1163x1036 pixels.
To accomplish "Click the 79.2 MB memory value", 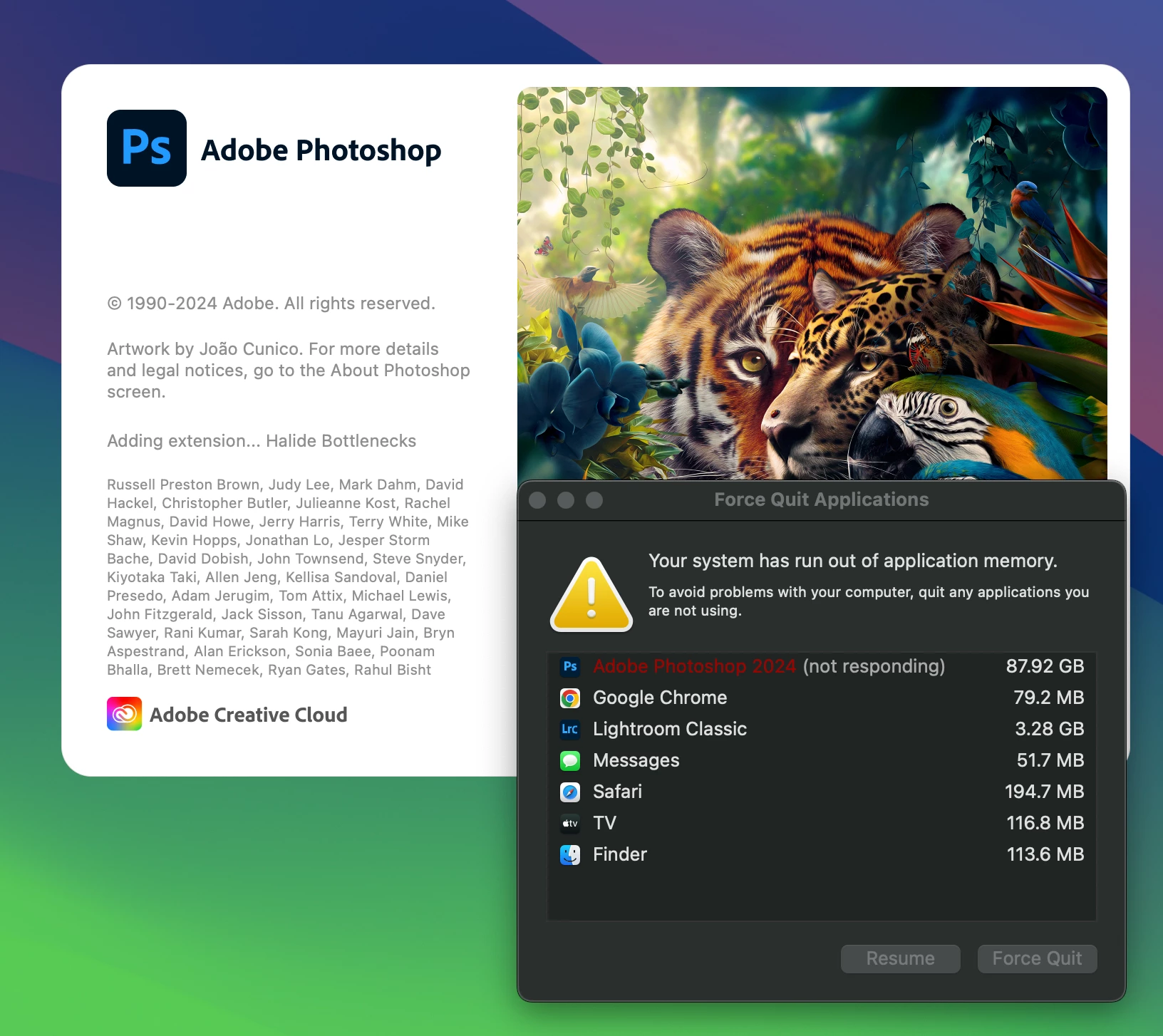I will coord(1049,698).
